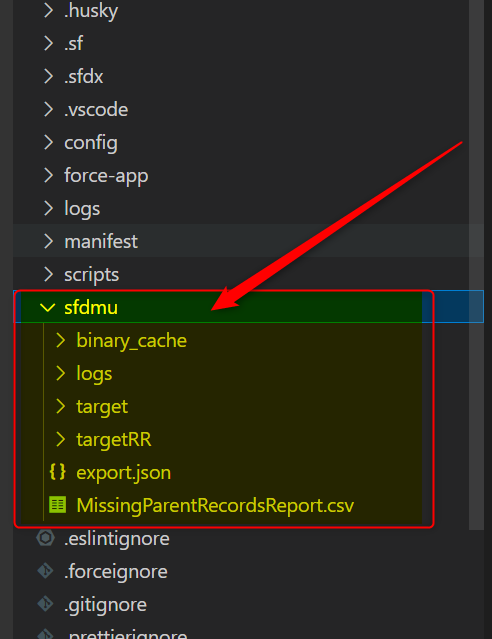This screenshot has width=492, height=639.
Task: Select the config folder name
Action: click(91, 143)
